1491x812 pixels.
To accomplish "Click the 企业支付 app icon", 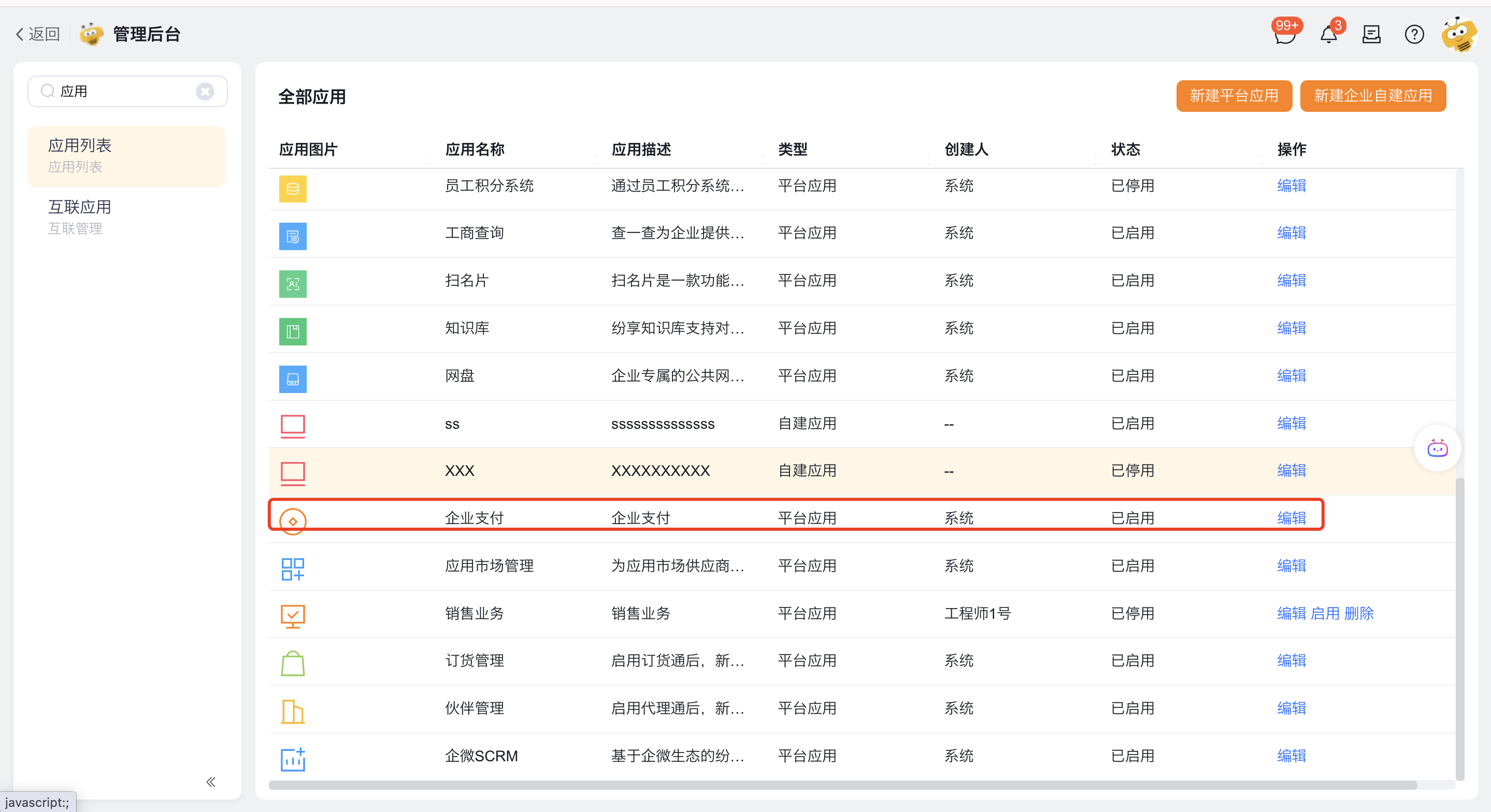I will tap(293, 521).
